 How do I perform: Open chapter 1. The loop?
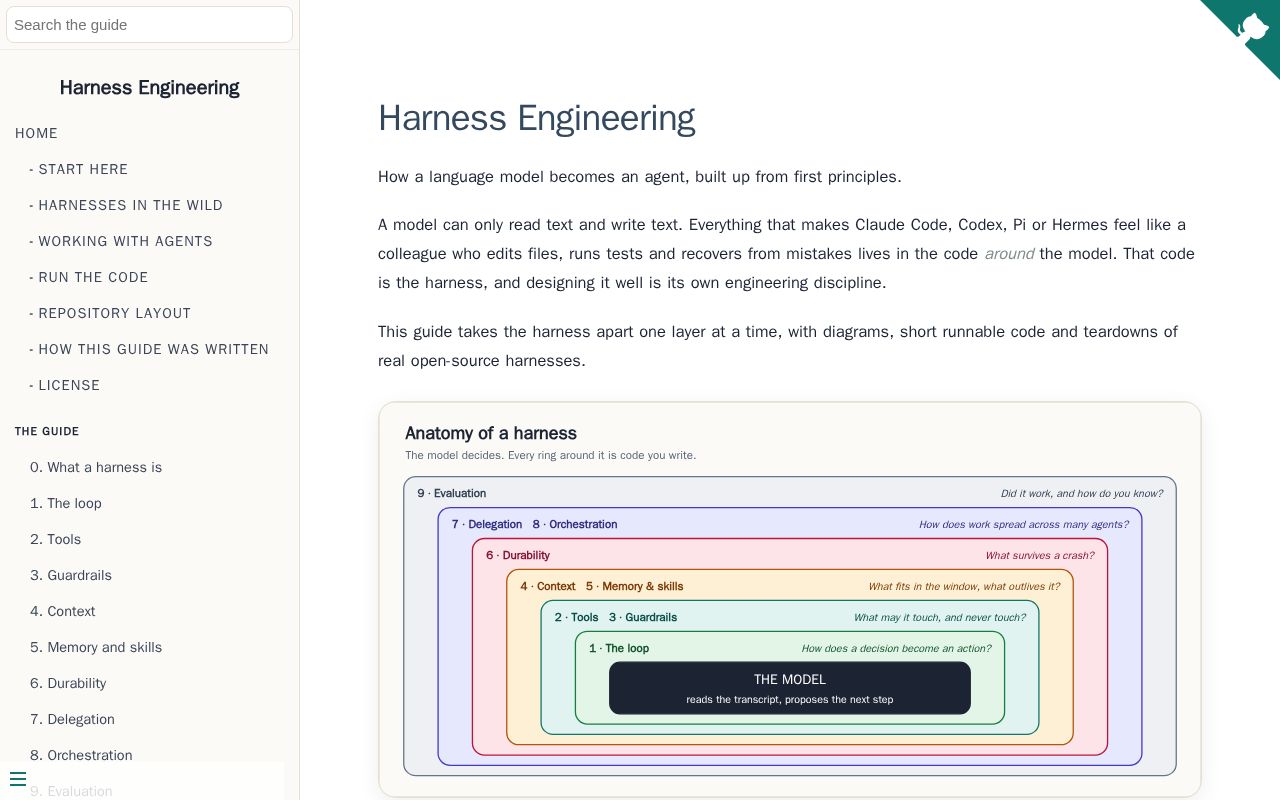click(66, 503)
